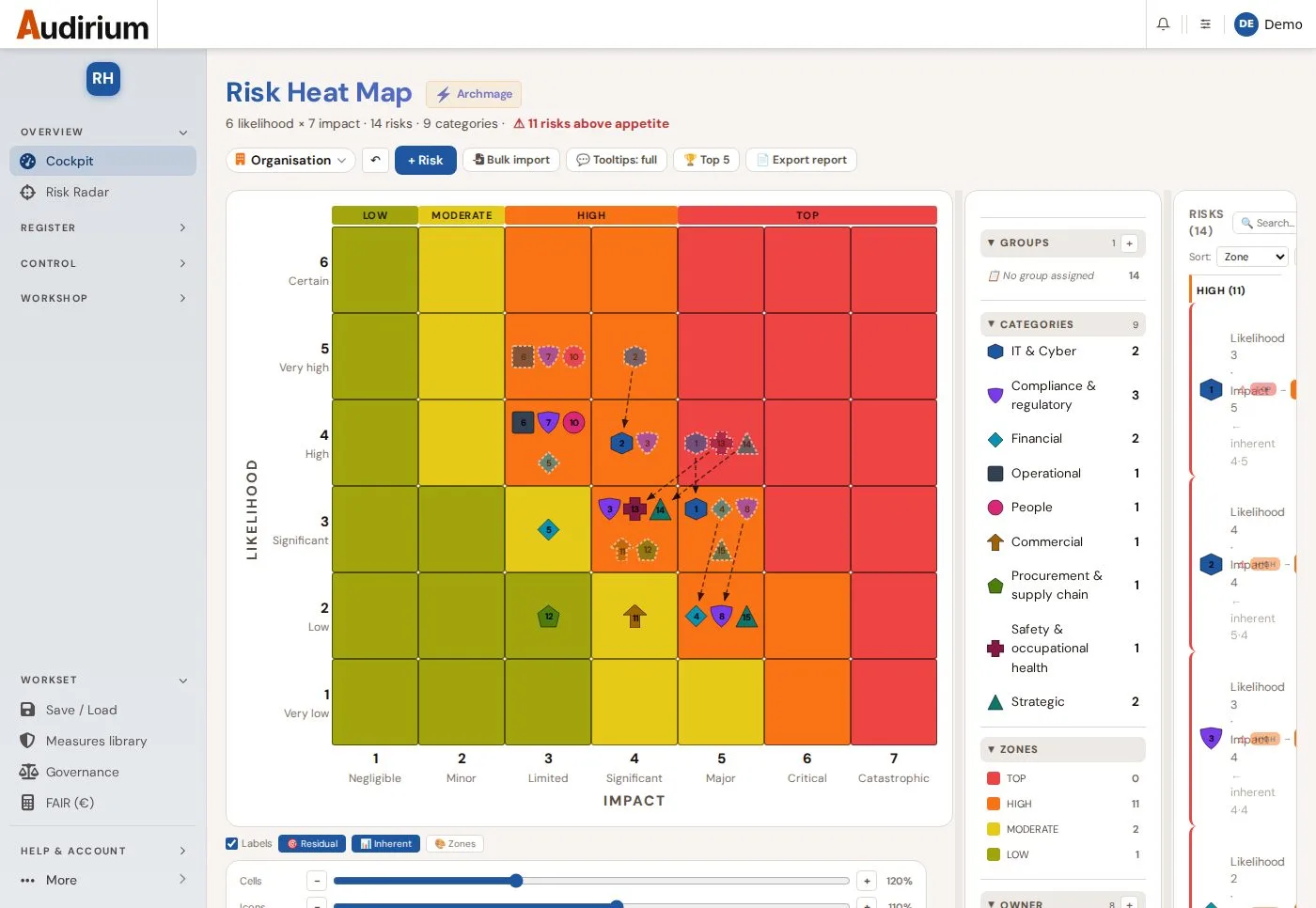Add a new group with plus icon
1316x908 pixels.
click(x=1130, y=243)
